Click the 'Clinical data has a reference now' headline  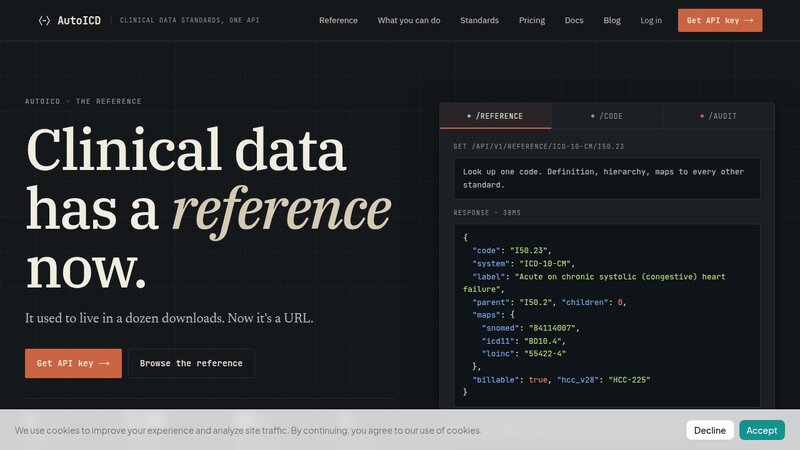click(x=208, y=208)
